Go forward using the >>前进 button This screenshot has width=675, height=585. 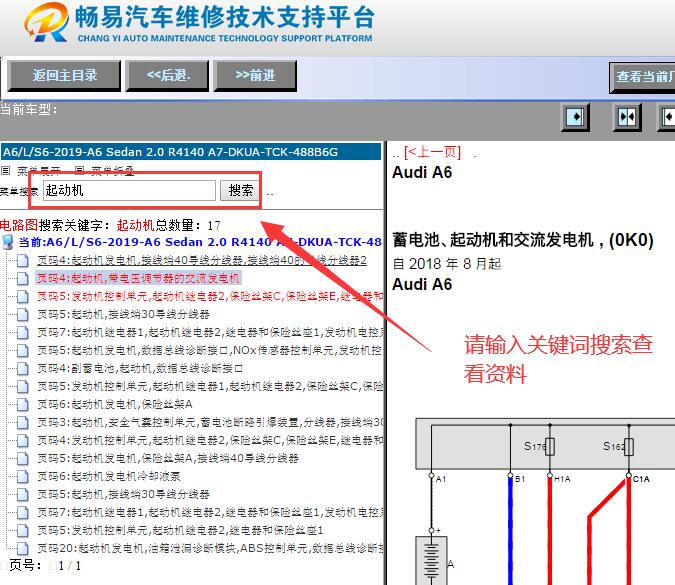point(255,76)
